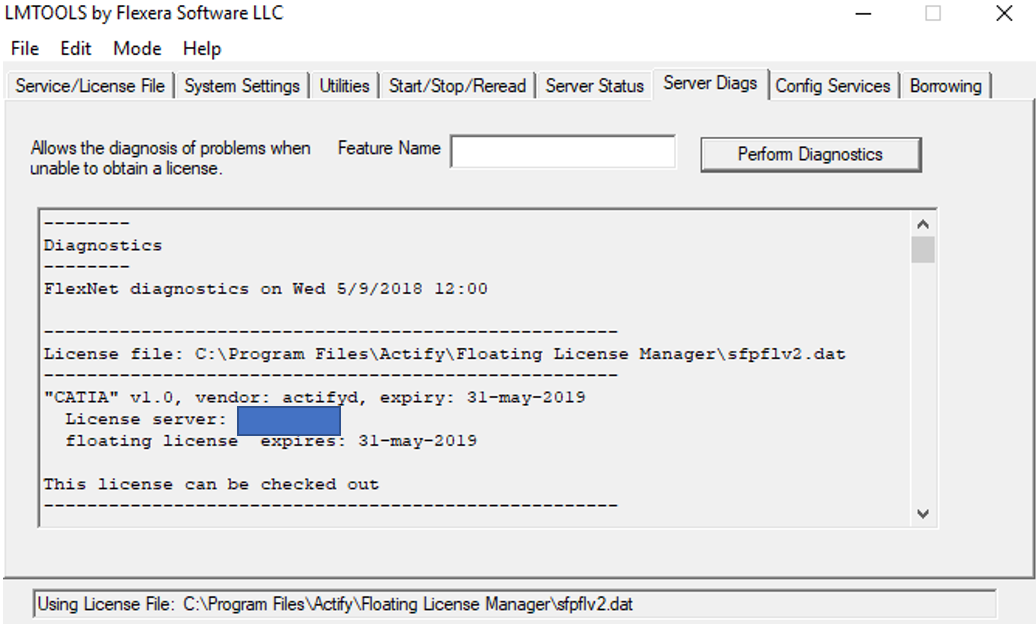Open the Start/Stop/Reread tab
1036x624 pixels.
tap(457, 86)
